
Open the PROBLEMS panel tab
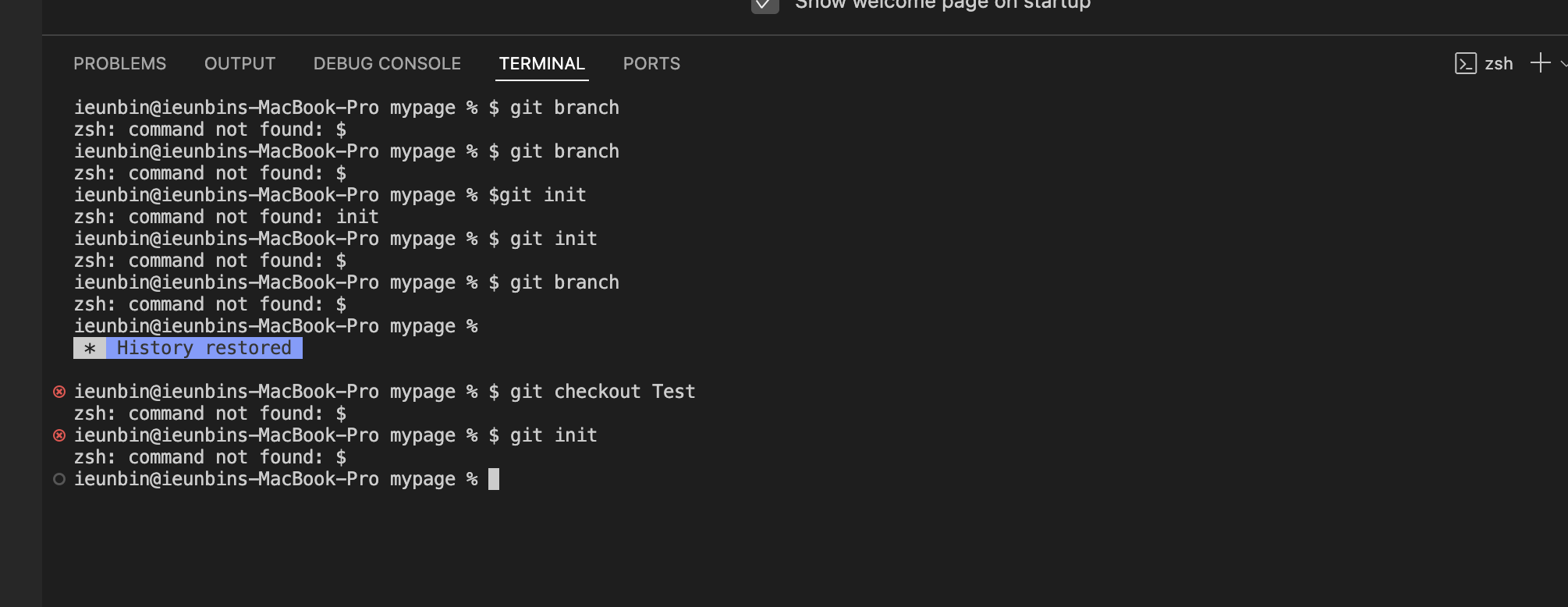coord(119,64)
